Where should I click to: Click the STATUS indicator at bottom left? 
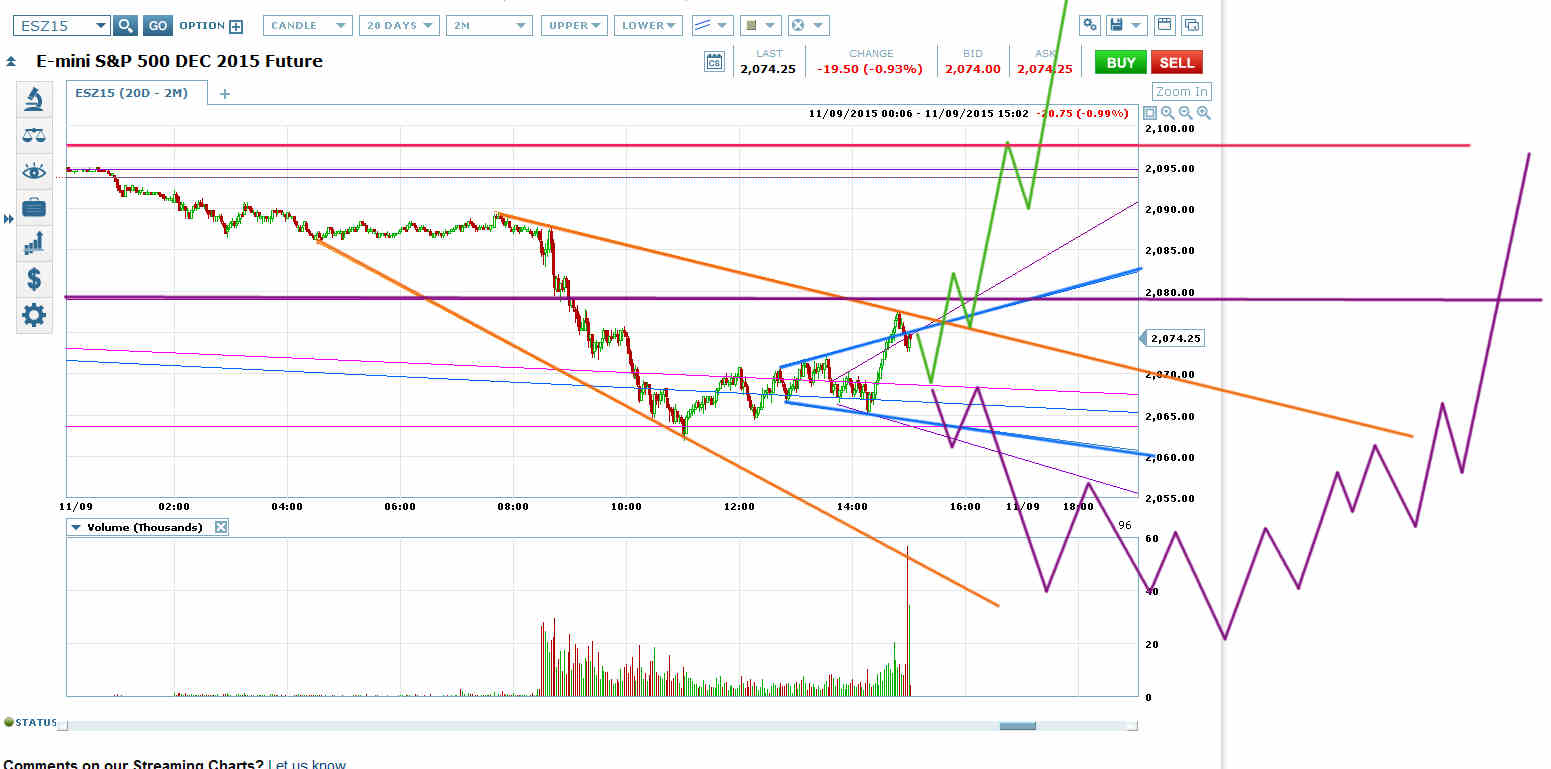pyautogui.click(x=30, y=722)
